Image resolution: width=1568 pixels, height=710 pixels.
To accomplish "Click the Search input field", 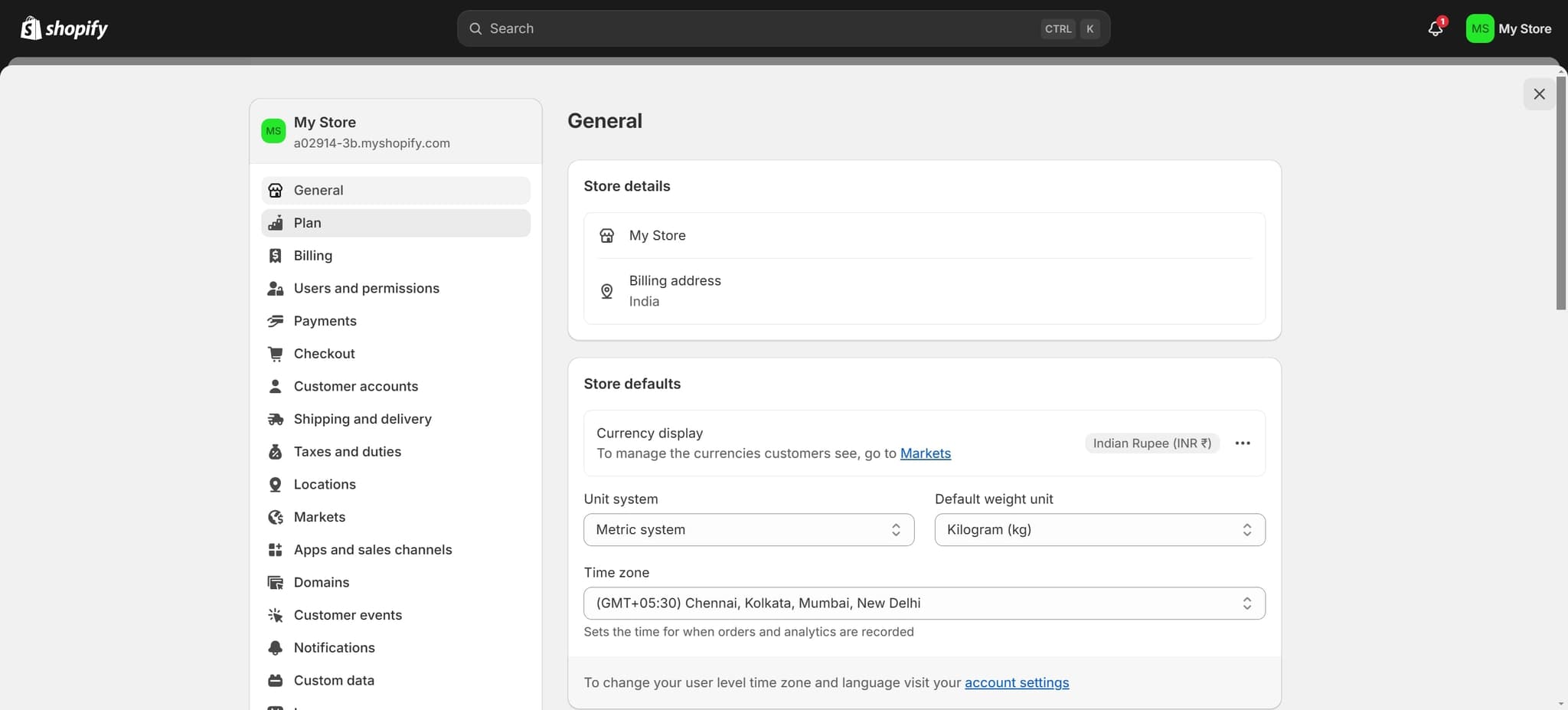I will (x=766, y=28).
